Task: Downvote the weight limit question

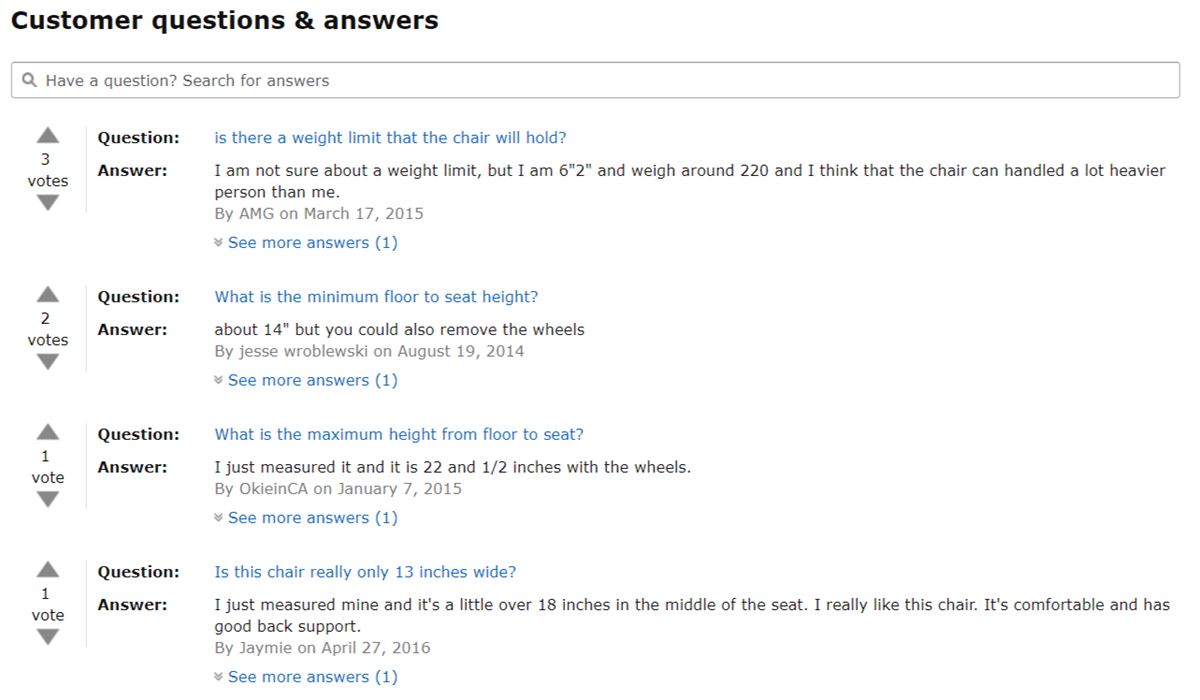Action: point(48,202)
